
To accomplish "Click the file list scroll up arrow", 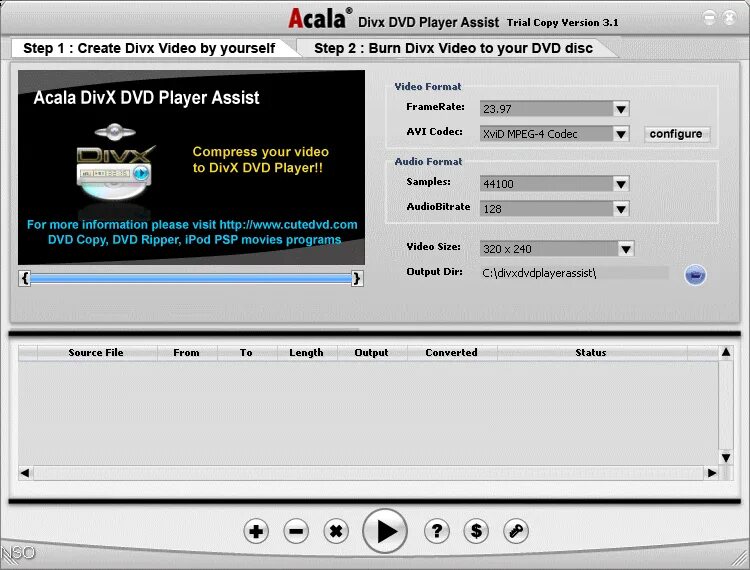I will (726, 352).
